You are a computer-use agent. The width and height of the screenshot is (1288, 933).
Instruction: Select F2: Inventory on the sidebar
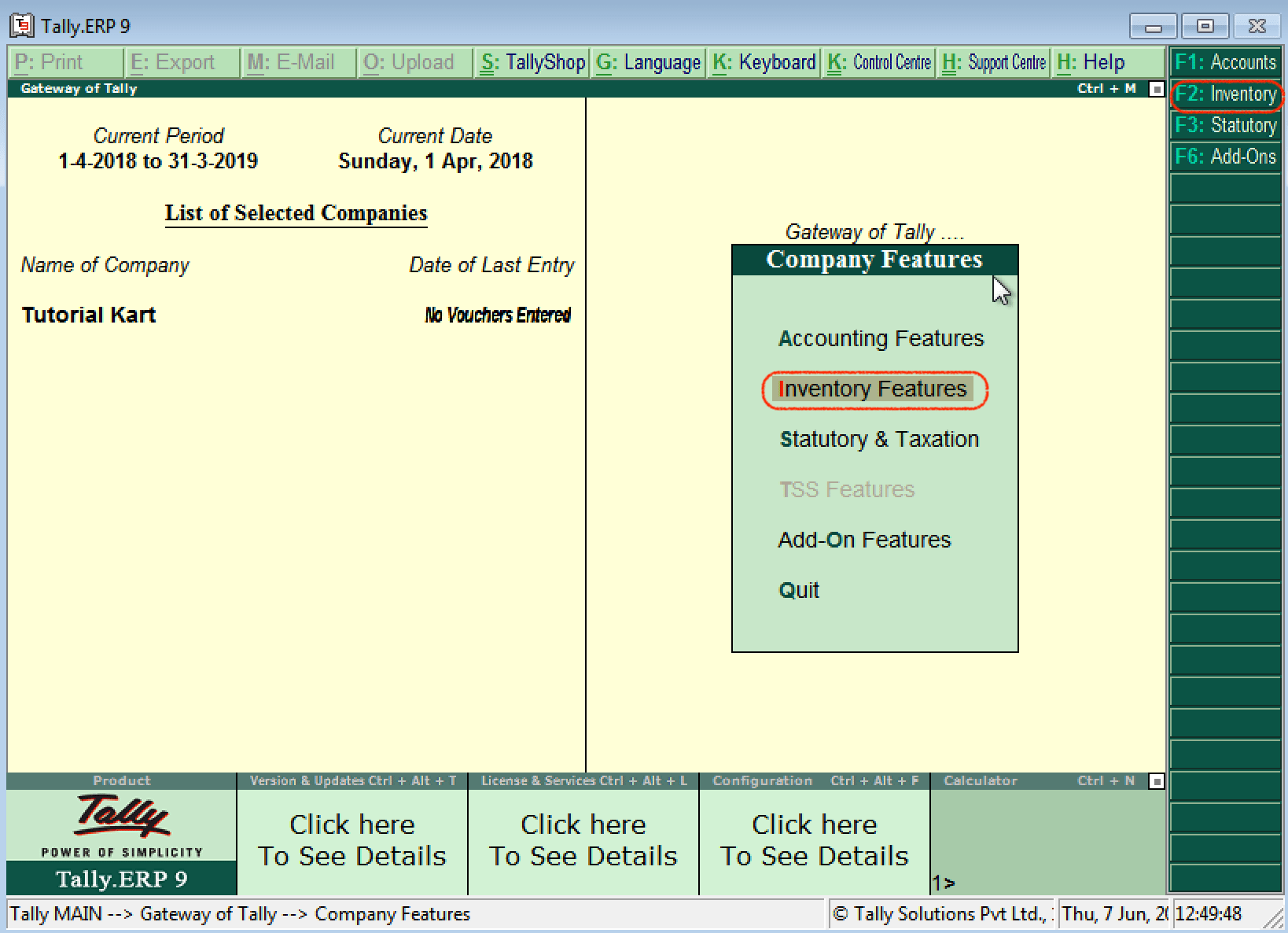coord(1224,94)
